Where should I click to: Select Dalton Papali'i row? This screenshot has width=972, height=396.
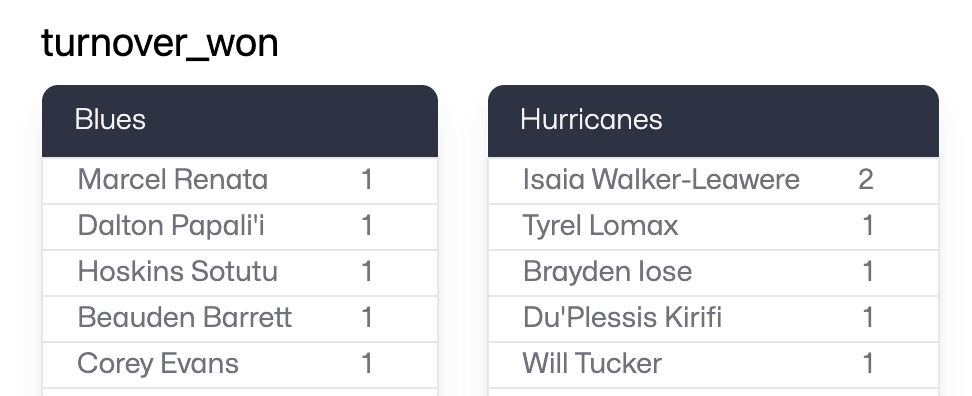coord(240,226)
